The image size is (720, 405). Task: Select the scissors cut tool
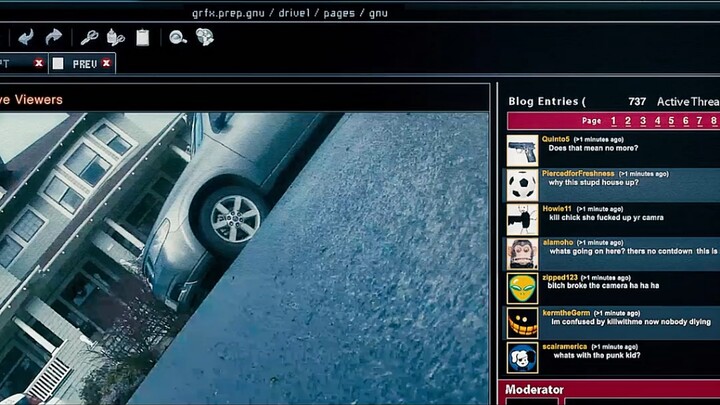[89, 37]
